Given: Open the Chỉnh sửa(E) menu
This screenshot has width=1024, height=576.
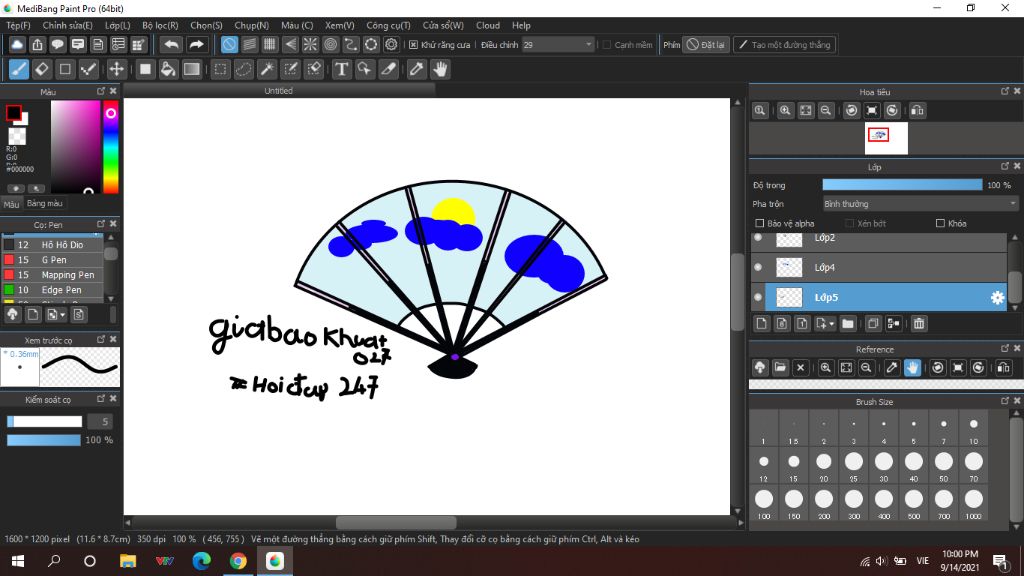Looking at the screenshot, I should (x=67, y=25).
